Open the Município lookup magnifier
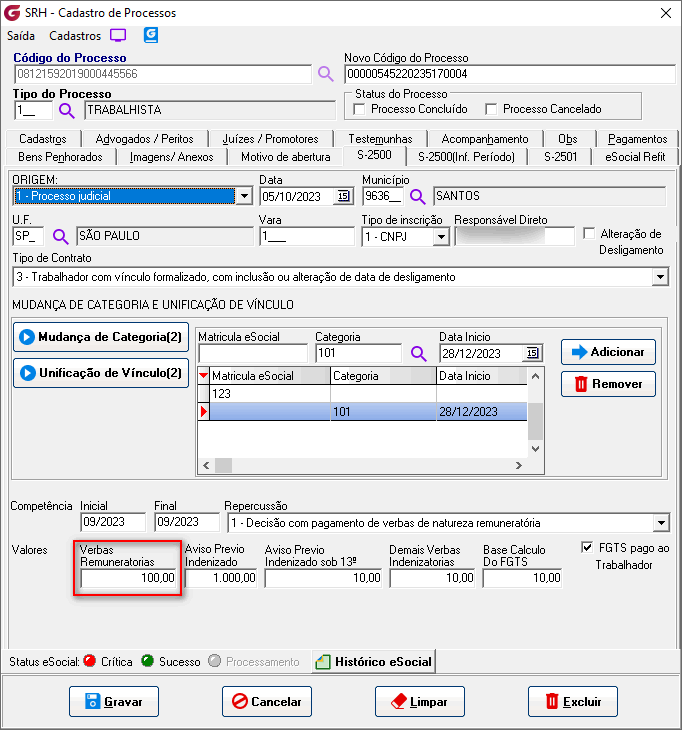The height and width of the screenshot is (730, 682). point(418,196)
